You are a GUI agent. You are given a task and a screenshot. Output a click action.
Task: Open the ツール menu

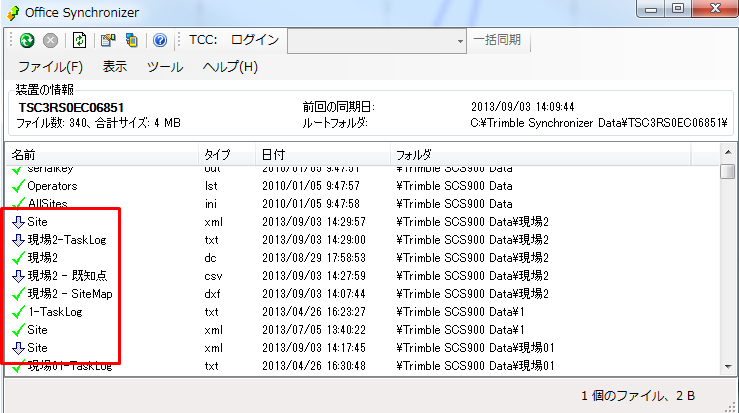[x=165, y=67]
